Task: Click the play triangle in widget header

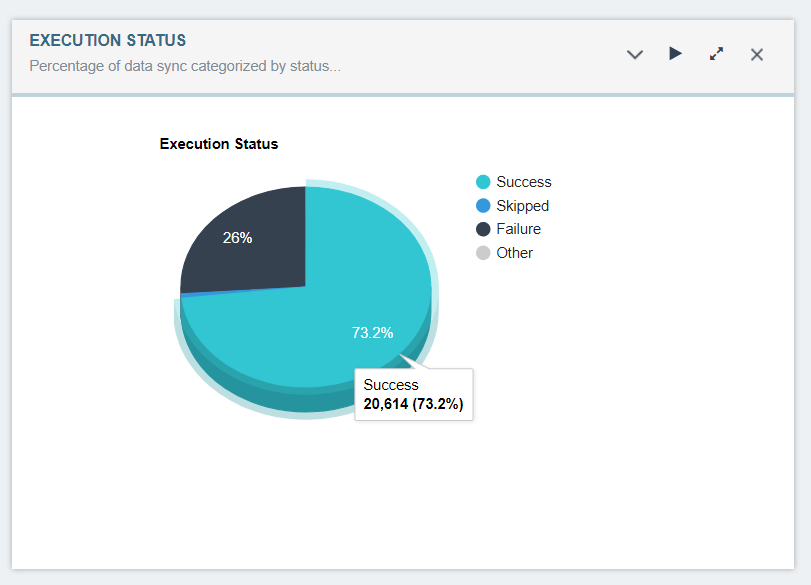Action: (x=675, y=54)
